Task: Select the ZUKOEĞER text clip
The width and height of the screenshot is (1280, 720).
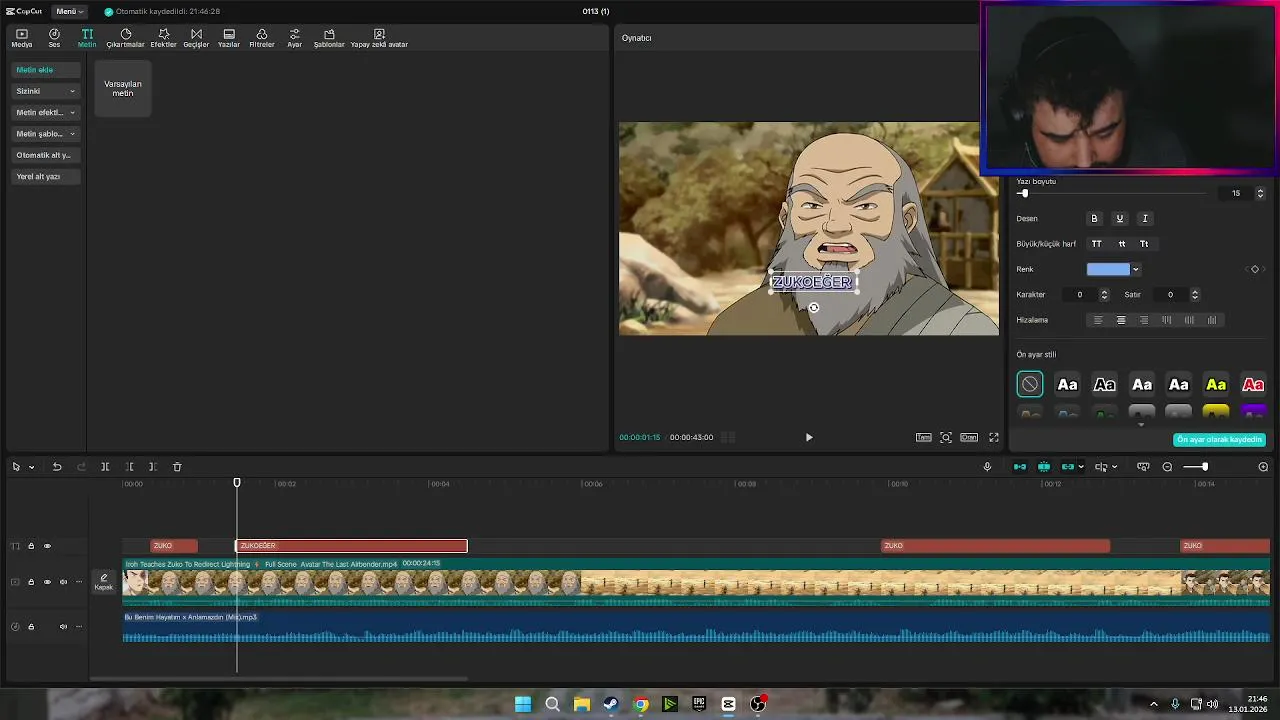Action: tap(351, 546)
